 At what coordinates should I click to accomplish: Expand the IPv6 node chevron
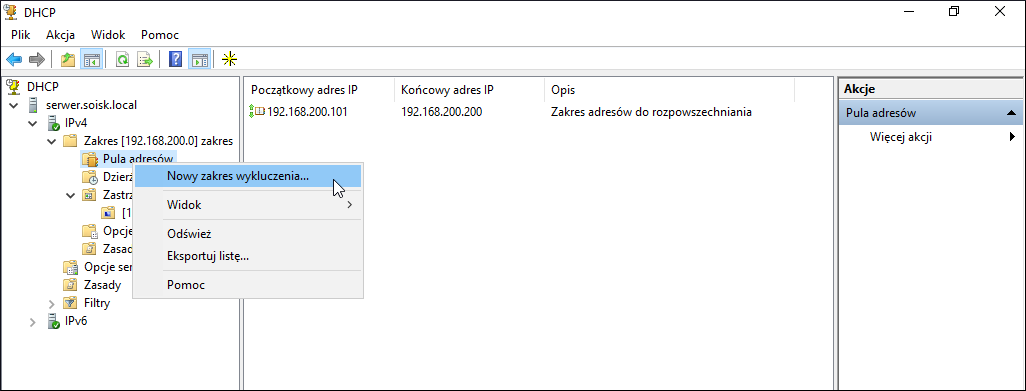point(32,322)
